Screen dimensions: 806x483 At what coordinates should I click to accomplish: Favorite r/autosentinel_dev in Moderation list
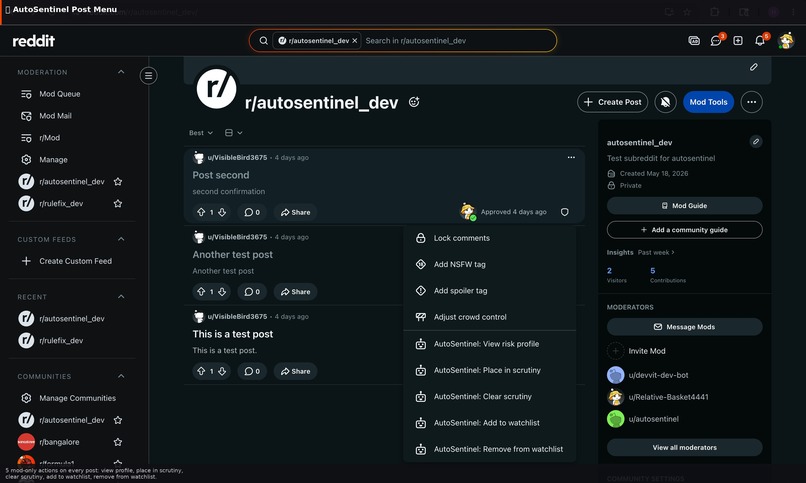coord(118,181)
